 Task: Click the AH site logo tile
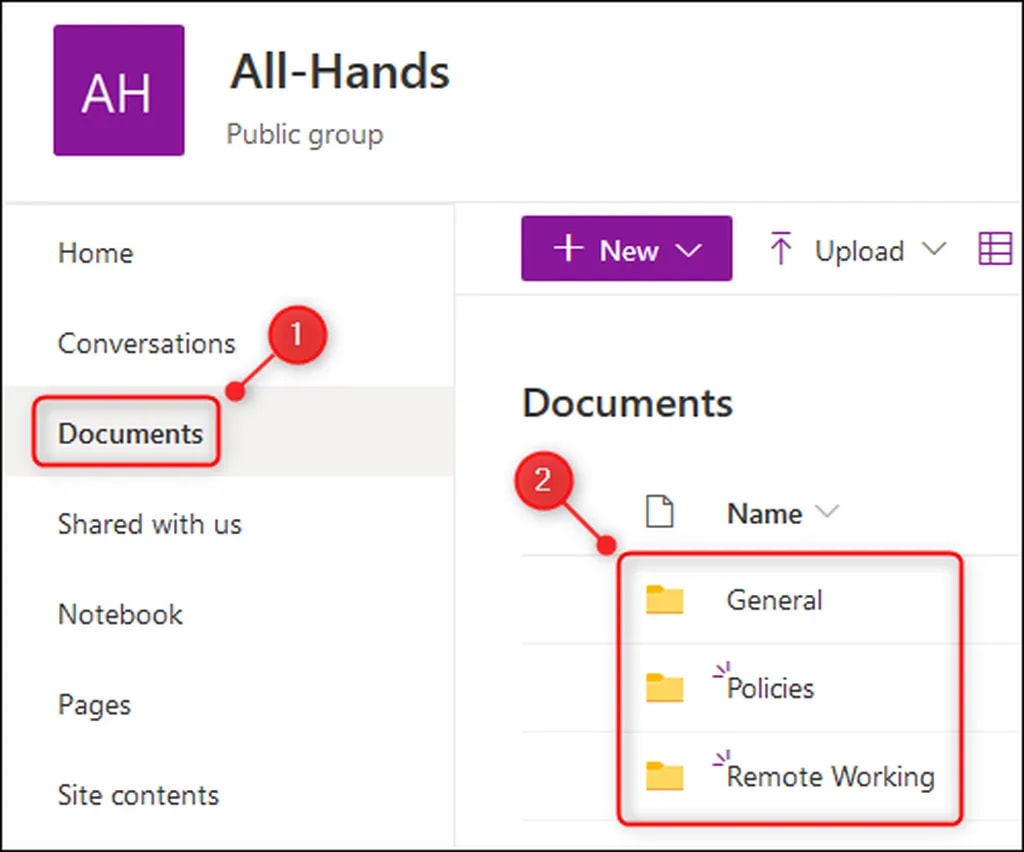coord(118,91)
